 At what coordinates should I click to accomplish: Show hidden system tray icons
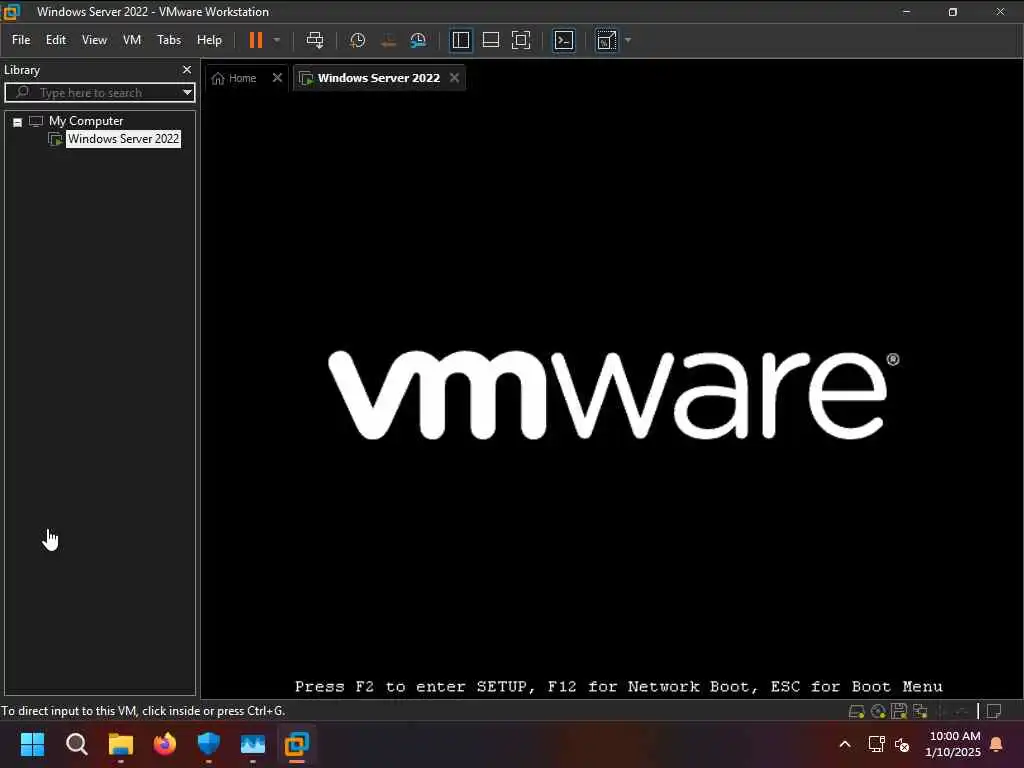tap(844, 744)
